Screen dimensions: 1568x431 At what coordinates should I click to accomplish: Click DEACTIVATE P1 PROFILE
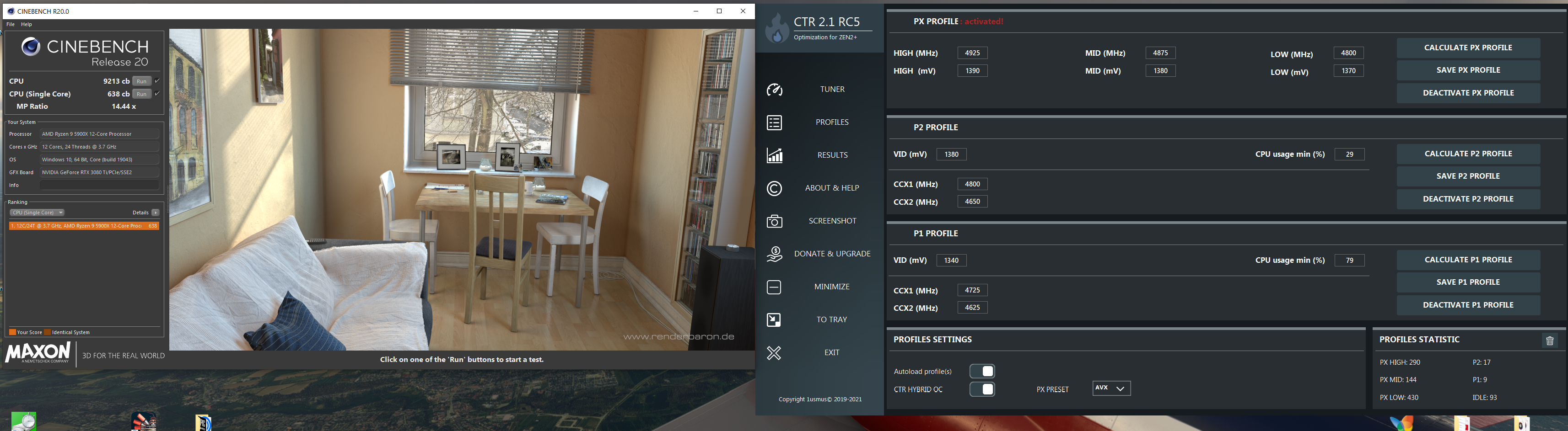(1468, 305)
